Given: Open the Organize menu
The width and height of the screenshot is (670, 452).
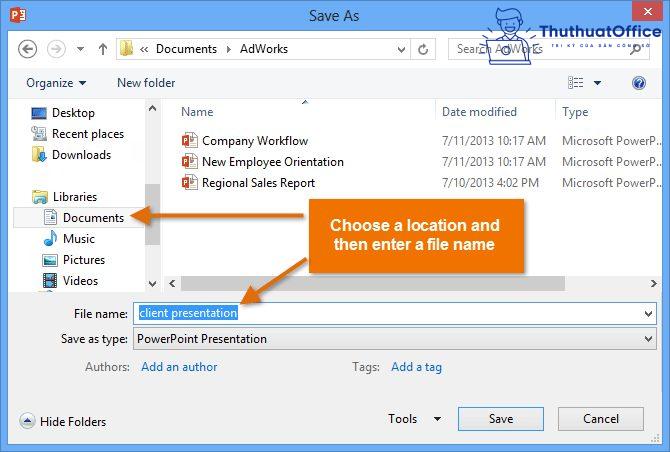Looking at the screenshot, I should coord(56,83).
